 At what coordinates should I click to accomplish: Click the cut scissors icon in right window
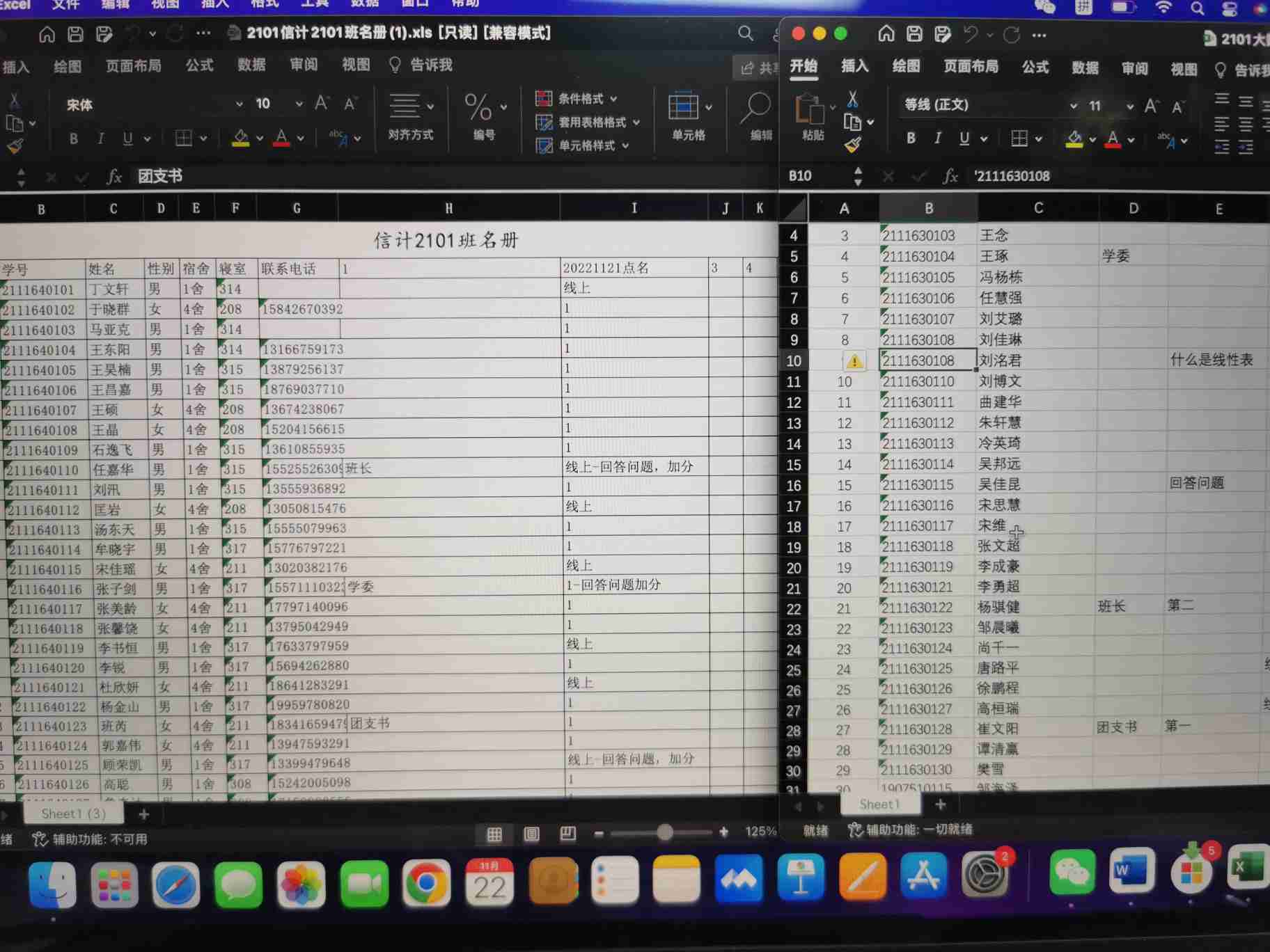pos(852,99)
